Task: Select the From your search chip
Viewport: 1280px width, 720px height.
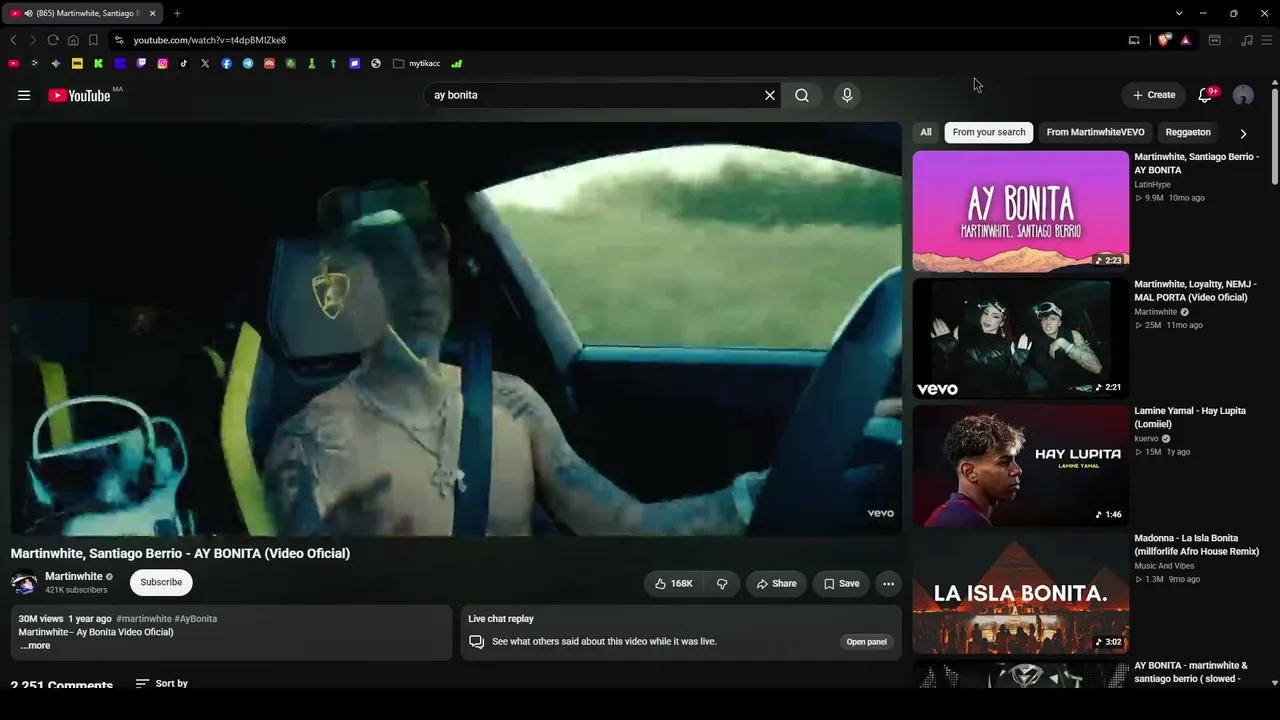Action: [x=989, y=132]
